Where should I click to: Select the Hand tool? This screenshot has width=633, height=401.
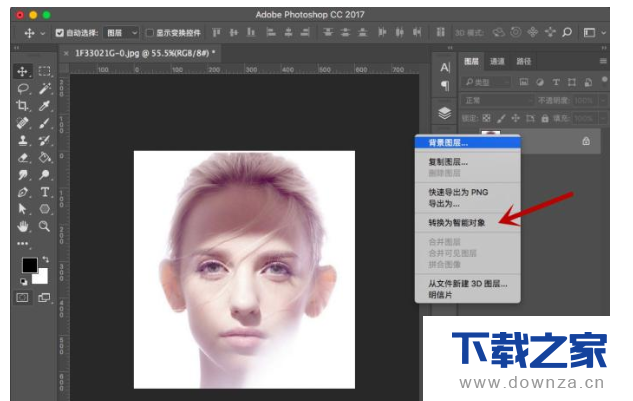(23, 226)
